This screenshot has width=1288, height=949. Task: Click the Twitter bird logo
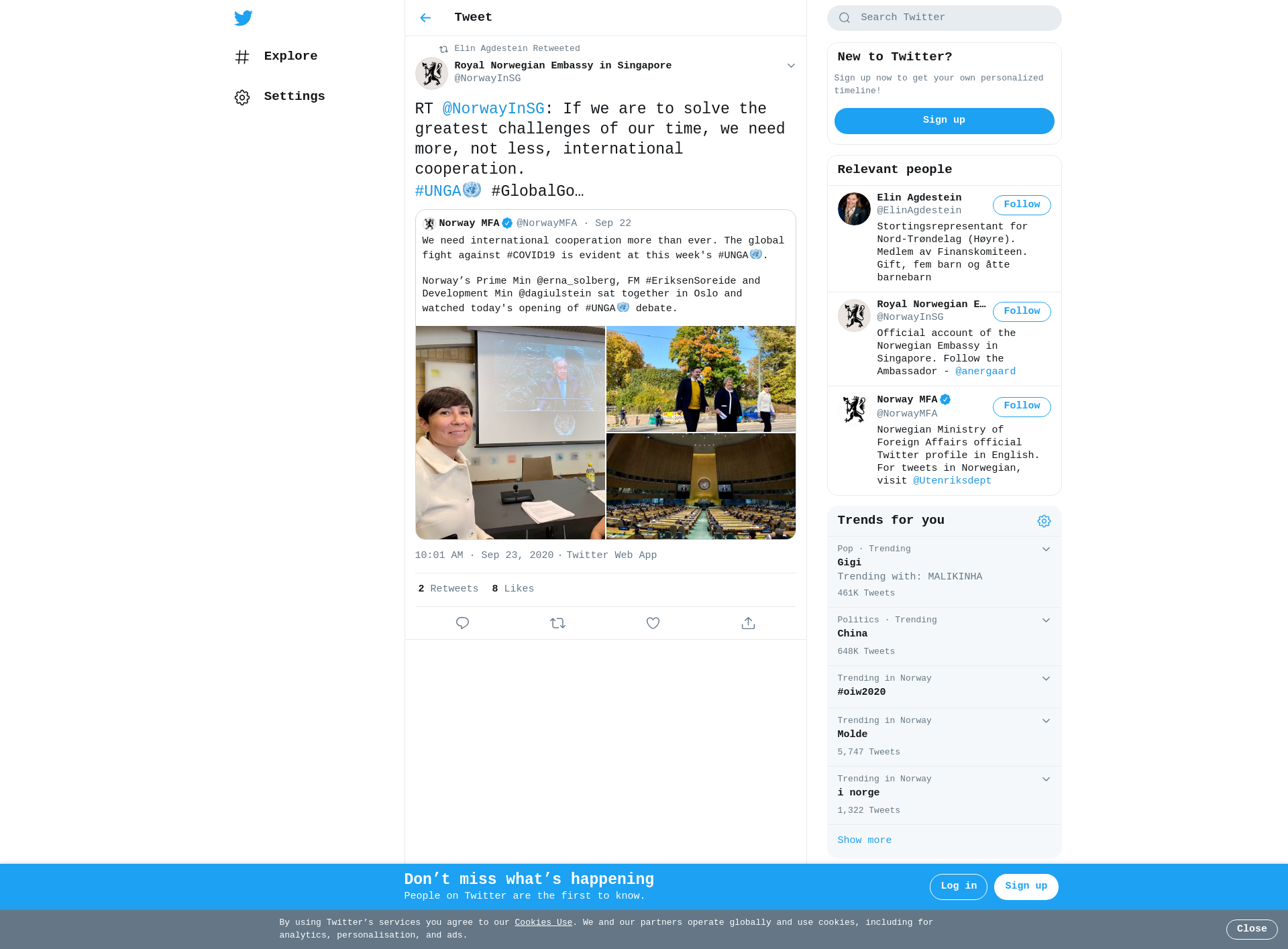244,18
